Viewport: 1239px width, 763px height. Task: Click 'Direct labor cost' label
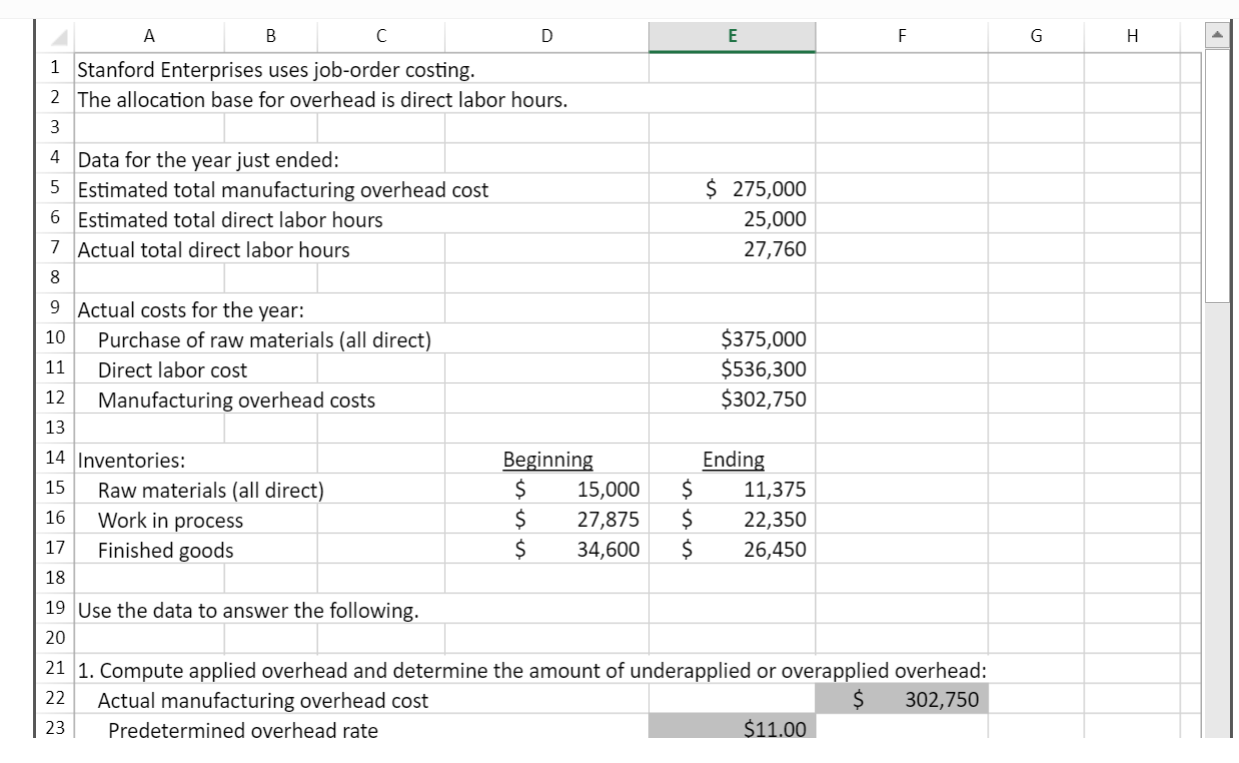172,370
